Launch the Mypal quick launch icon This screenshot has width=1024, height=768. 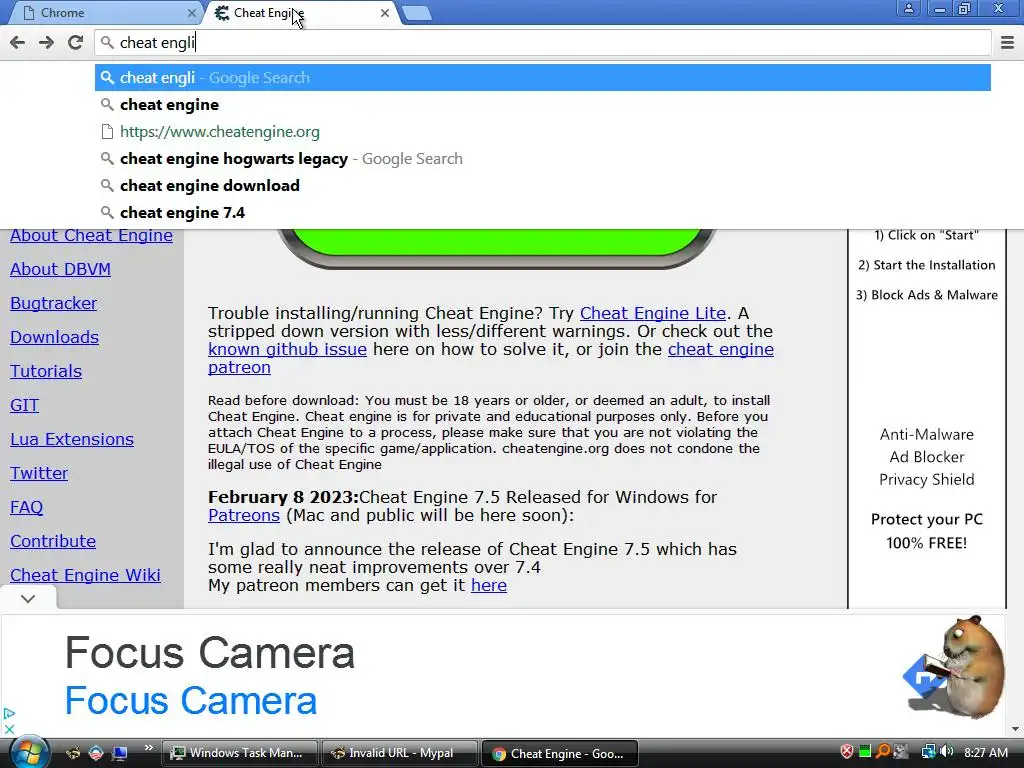coord(73,753)
